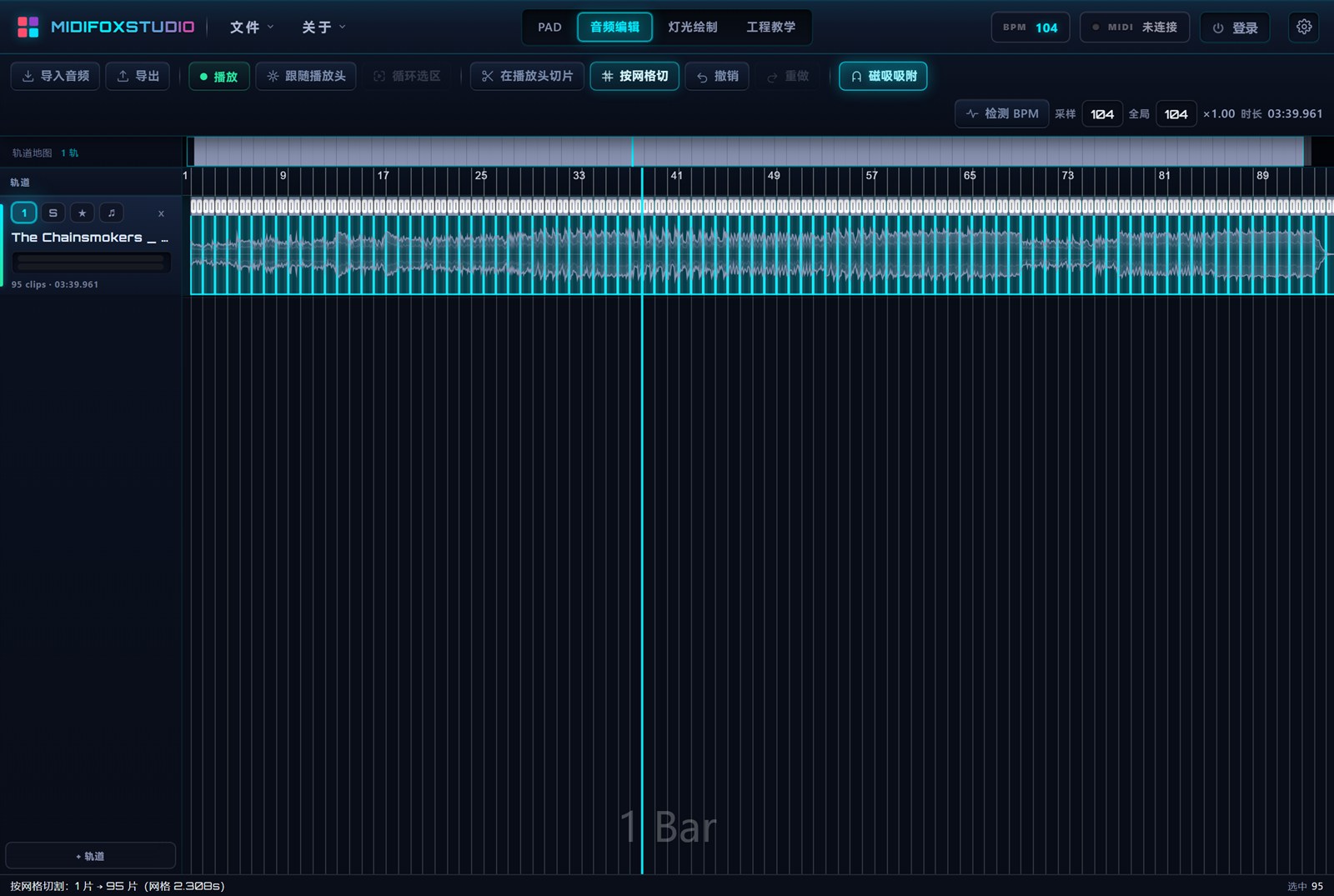This screenshot has height=896, width=1334.
Task: Start playback with the 播放 button
Action: [x=219, y=76]
